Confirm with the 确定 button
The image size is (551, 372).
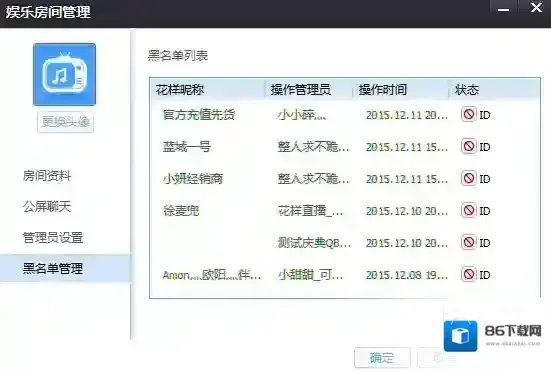(382, 358)
